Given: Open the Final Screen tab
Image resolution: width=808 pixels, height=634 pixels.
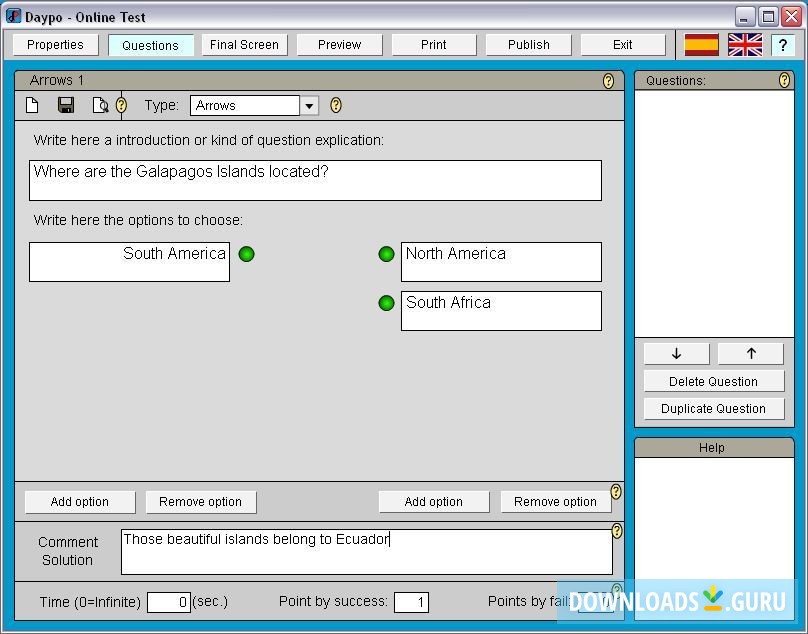Looking at the screenshot, I should pyautogui.click(x=244, y=44).
